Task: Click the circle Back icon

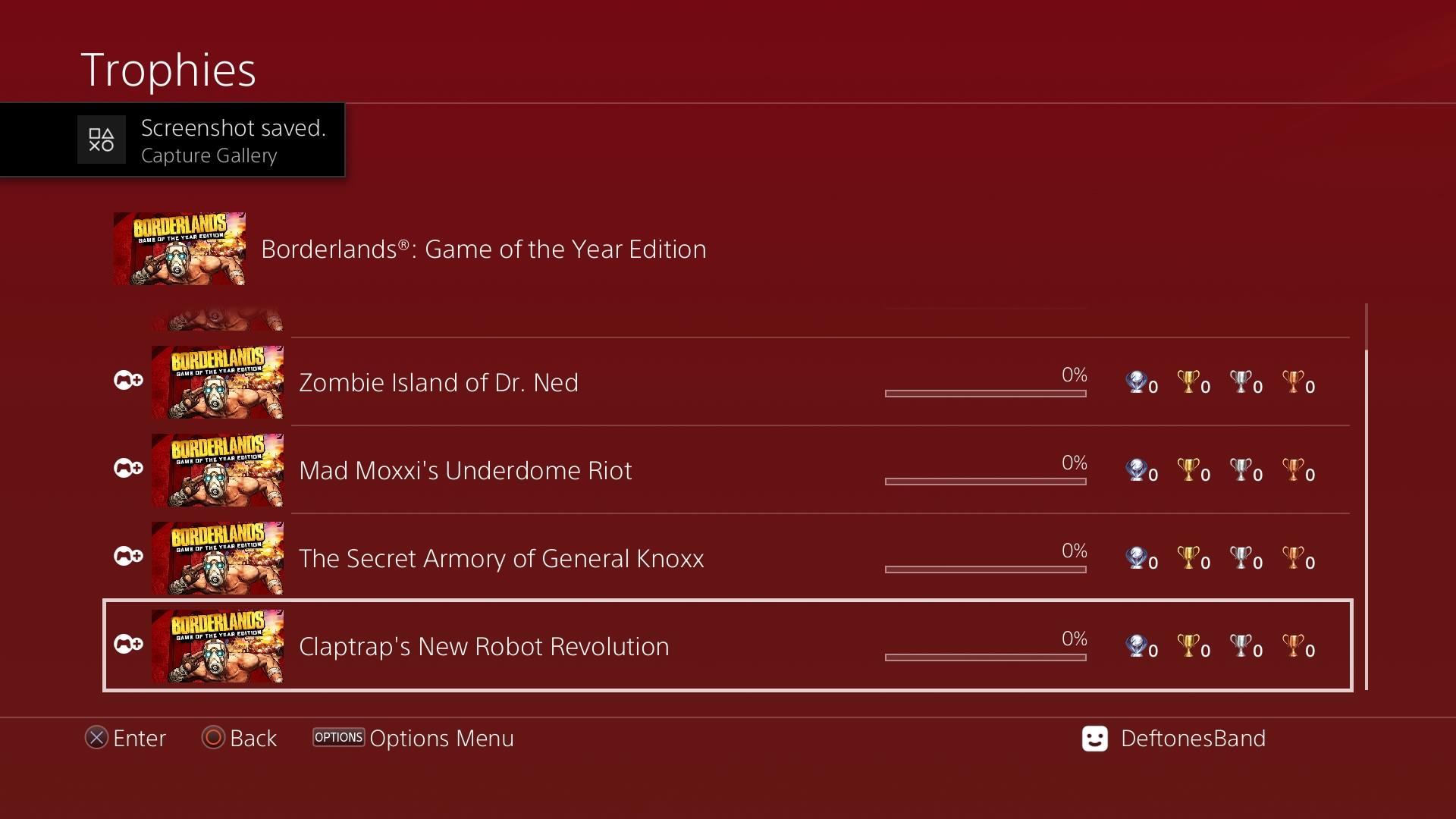Action: 215,738
